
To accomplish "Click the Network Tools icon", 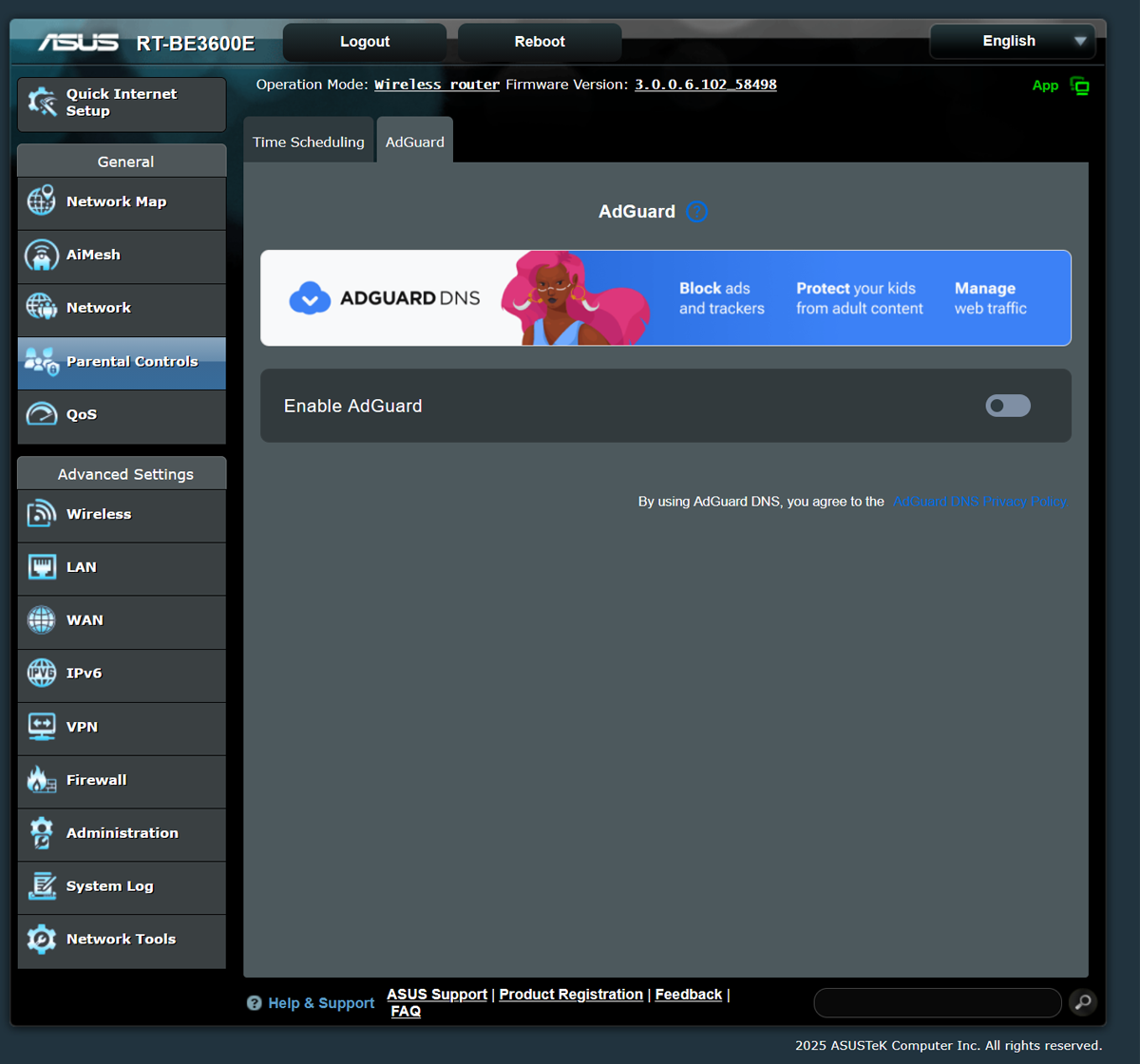I will 41,939.
